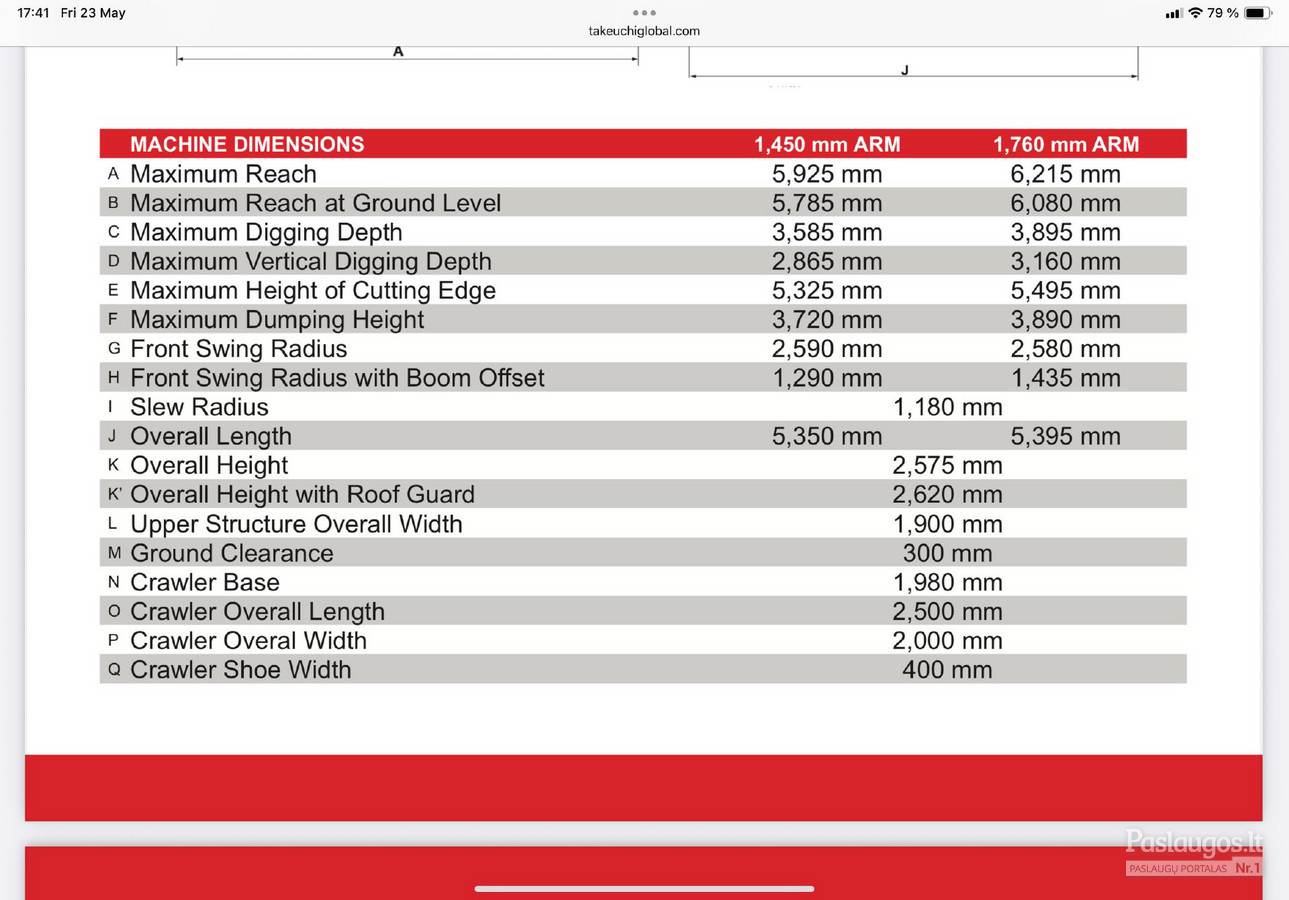Tap the home indicator bar at bottom
This screenshot has height=900, width=1289.
pyautogui.click(x=644, y=888)
